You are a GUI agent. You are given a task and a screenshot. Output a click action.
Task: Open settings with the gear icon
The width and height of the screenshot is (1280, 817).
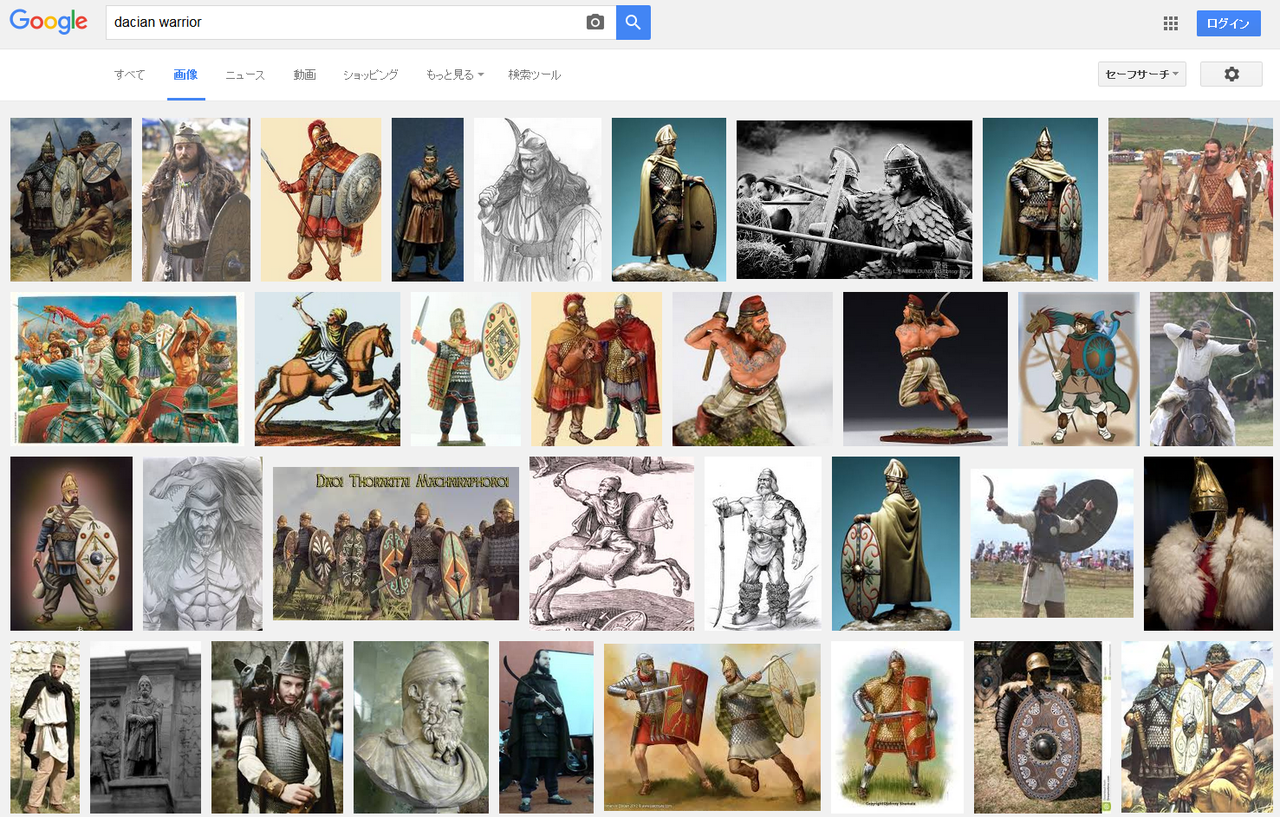point(1231,74)
